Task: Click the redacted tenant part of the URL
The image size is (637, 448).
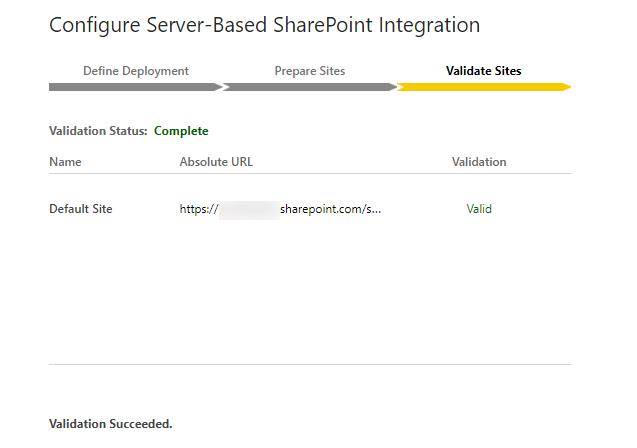Action: (248, 209)
